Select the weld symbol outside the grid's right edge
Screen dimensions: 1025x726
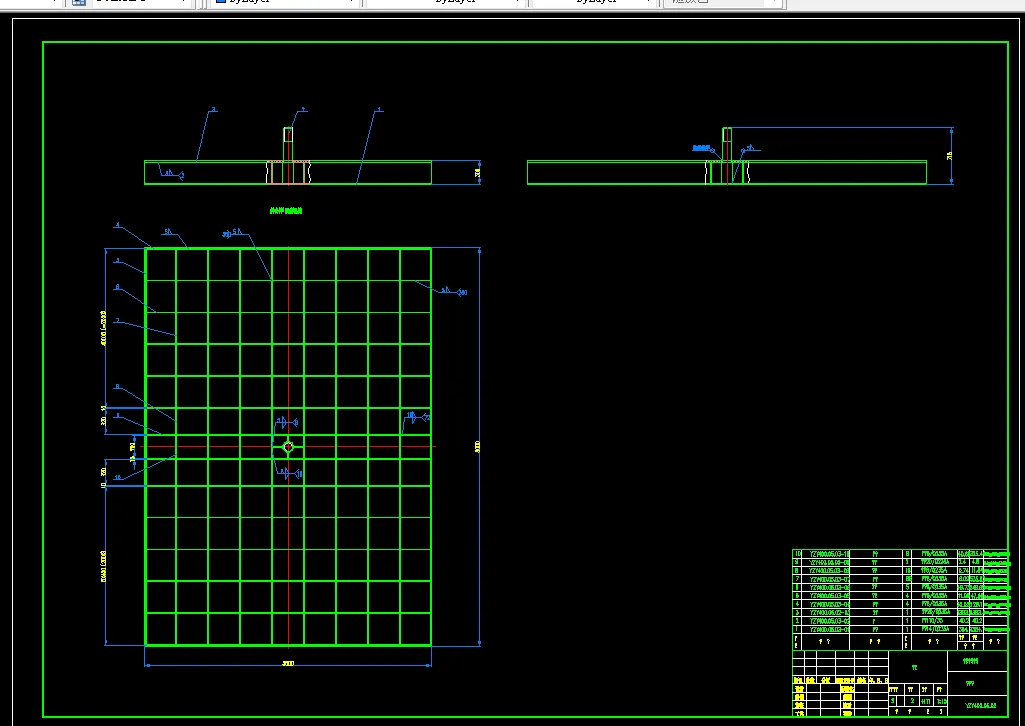click(453, 291)
